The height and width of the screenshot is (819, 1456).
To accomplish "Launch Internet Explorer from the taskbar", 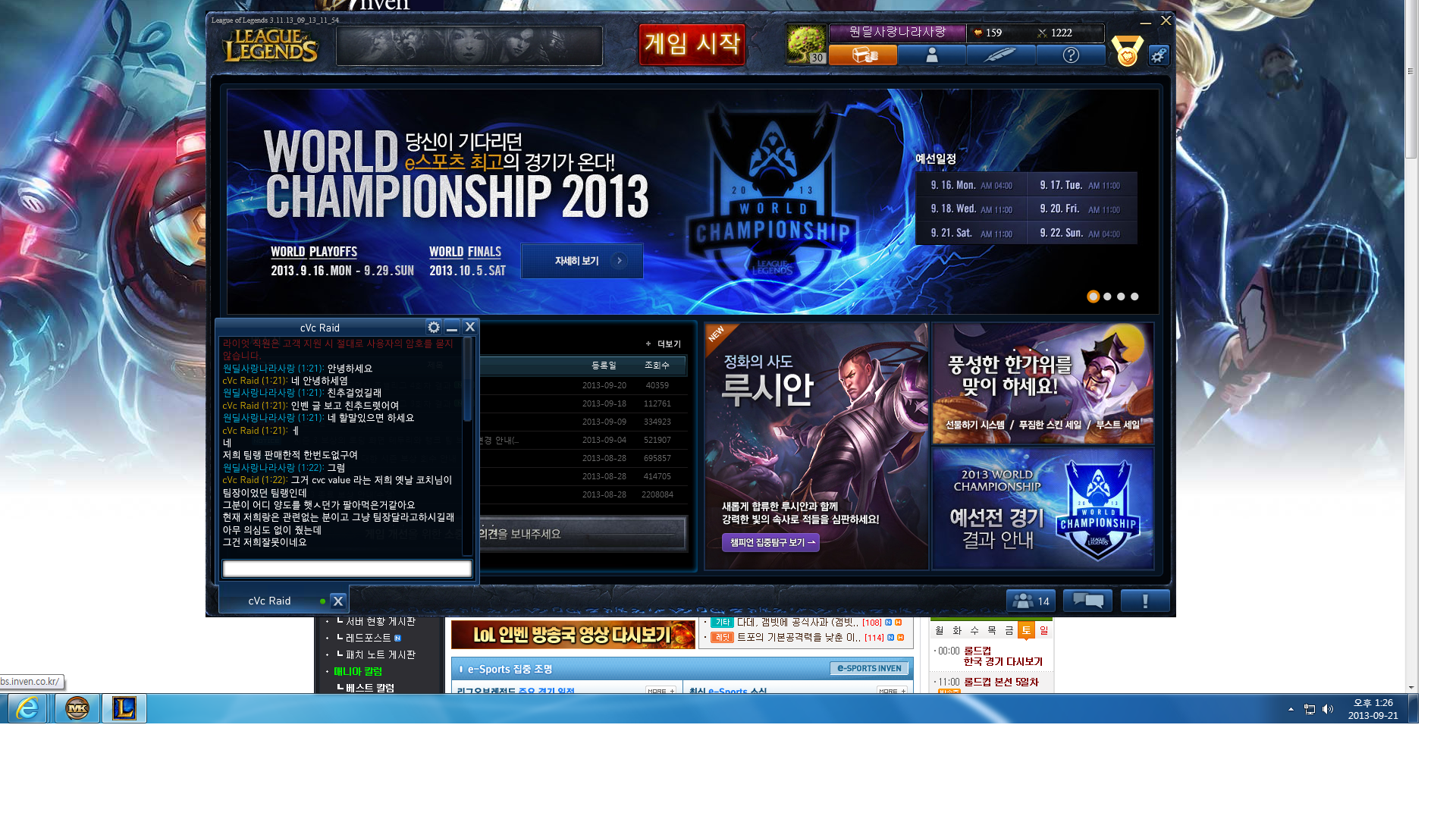I will coord(27,708).
